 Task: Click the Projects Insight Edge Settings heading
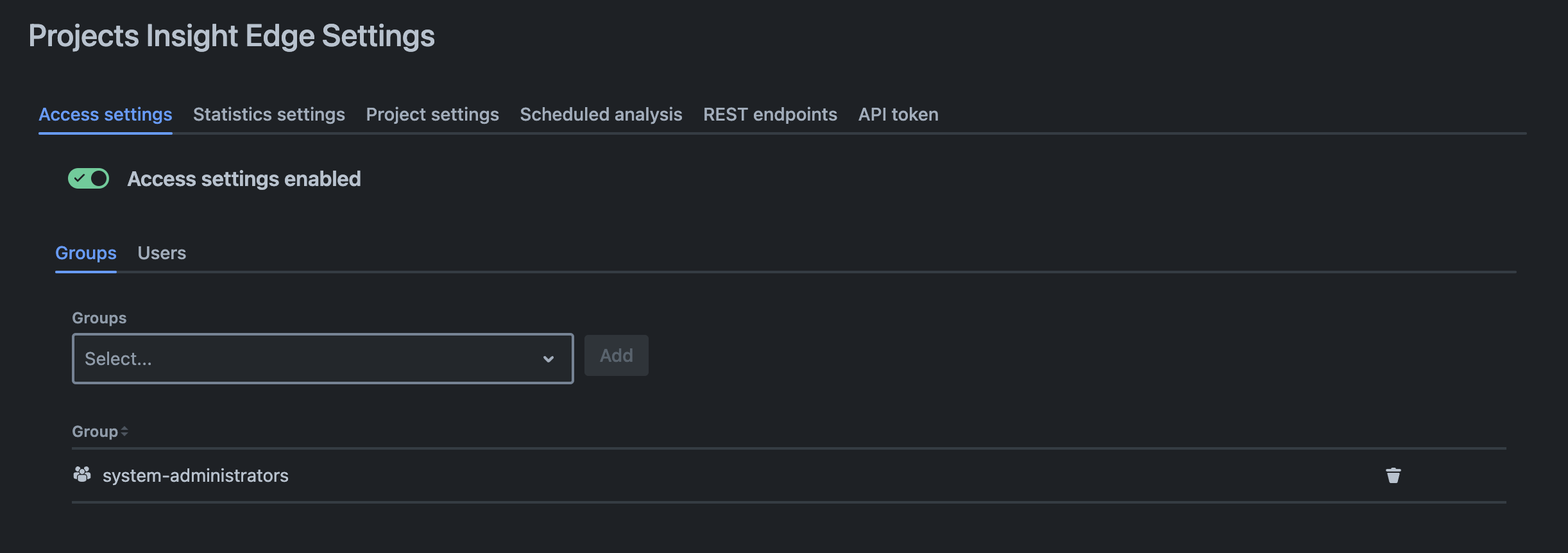pos(232,36)
